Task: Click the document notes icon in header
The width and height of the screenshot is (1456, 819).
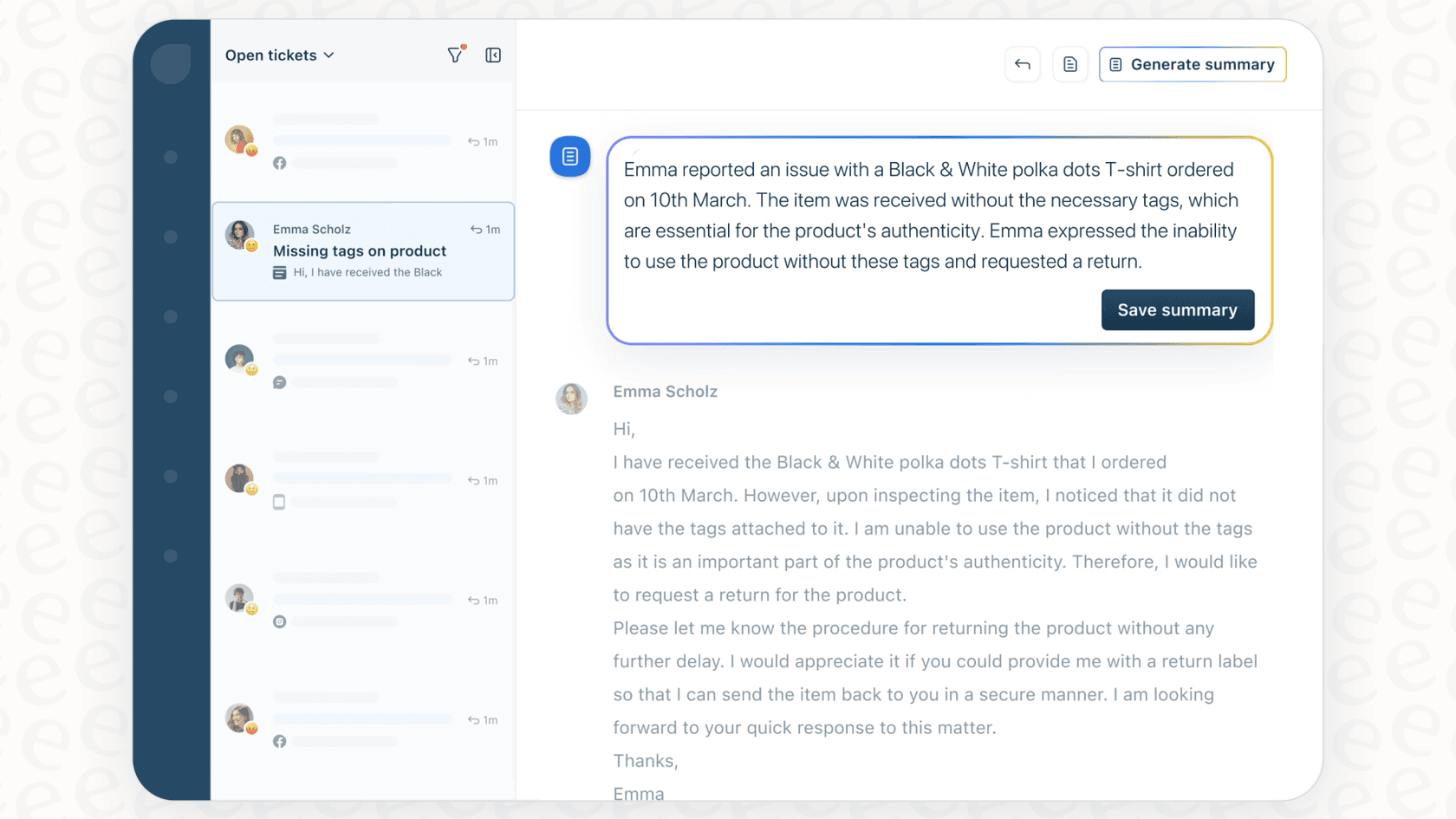Action: click(x=1070, y=64)
